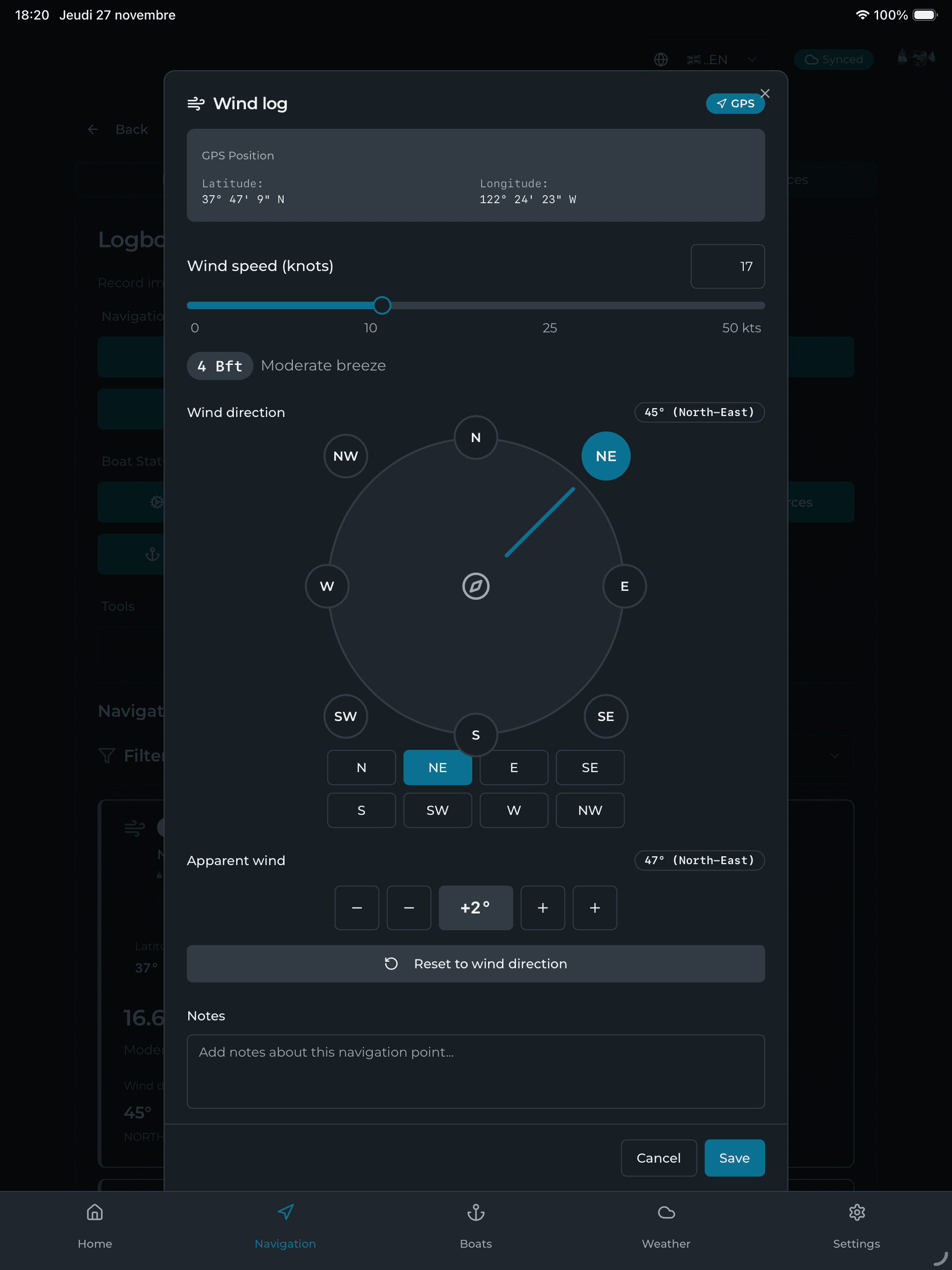Click the 4 Bft Beaufort badge
This screenshot has height=1270, width=952.
pos(220,366)
